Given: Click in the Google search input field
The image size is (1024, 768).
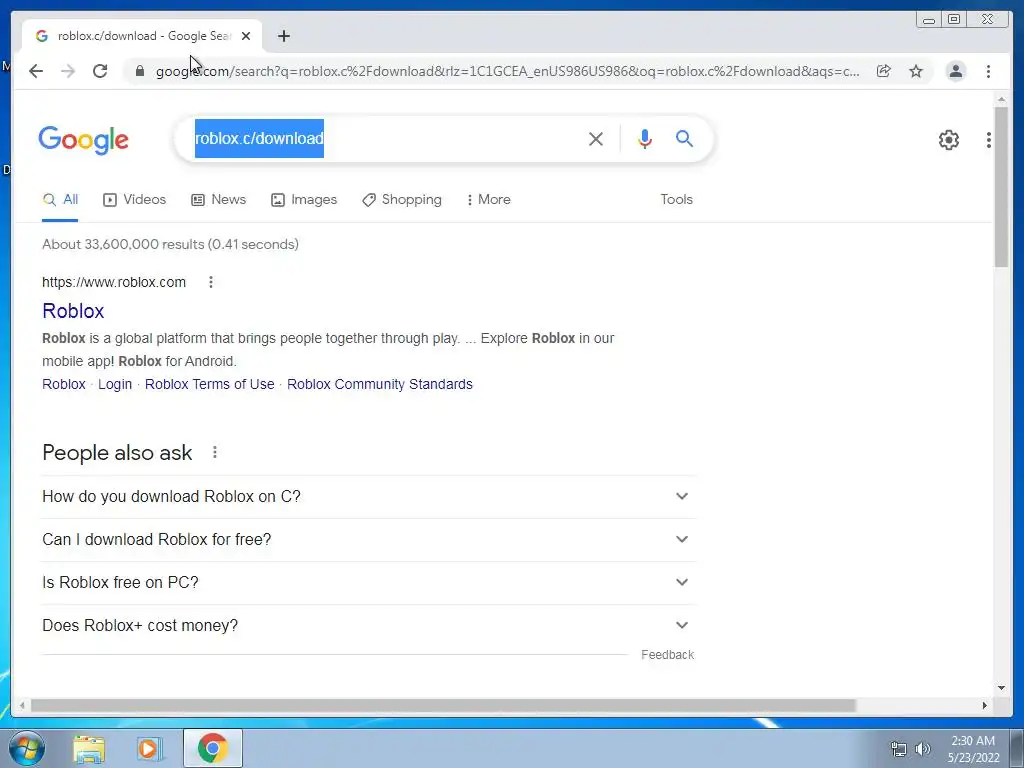Looking at the screenshot, I should (385, 138).
